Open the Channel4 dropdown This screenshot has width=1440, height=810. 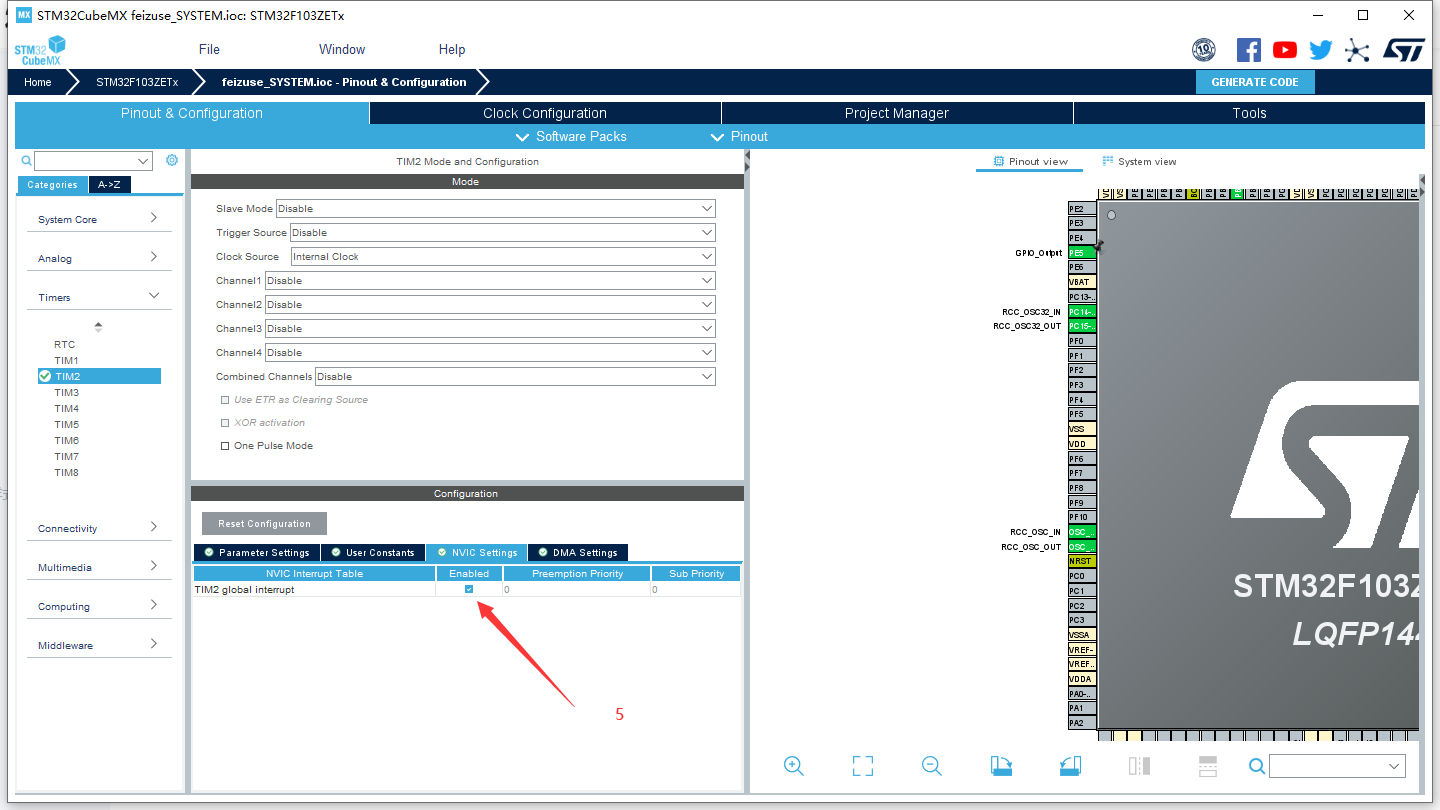point(490,353)
